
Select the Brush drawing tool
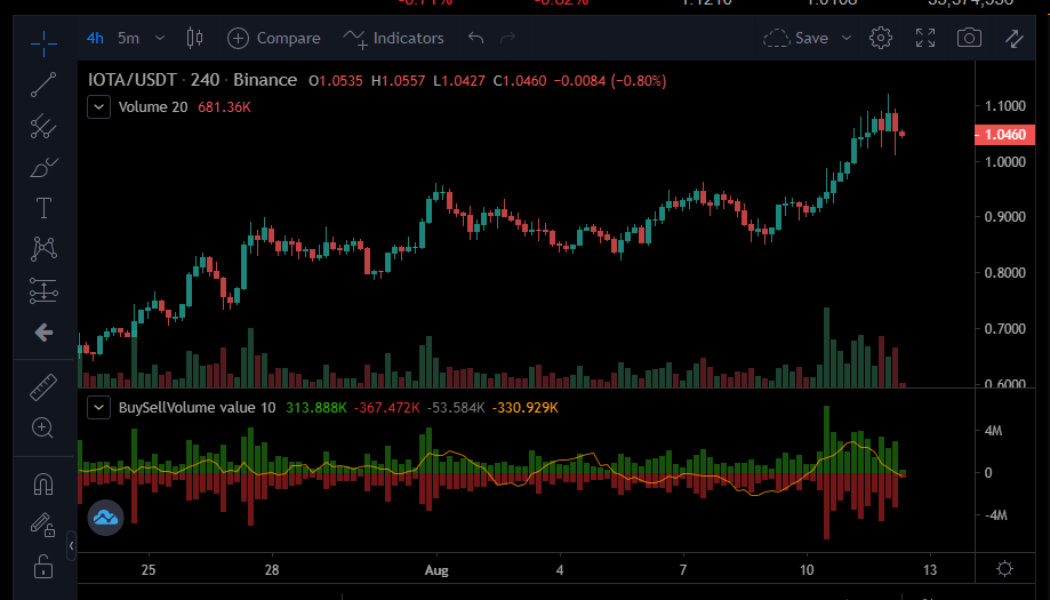point(43,168)
